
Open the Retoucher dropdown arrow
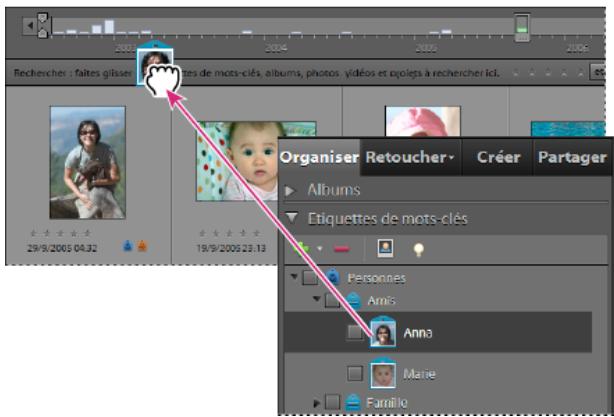click(x=451, y=157)
